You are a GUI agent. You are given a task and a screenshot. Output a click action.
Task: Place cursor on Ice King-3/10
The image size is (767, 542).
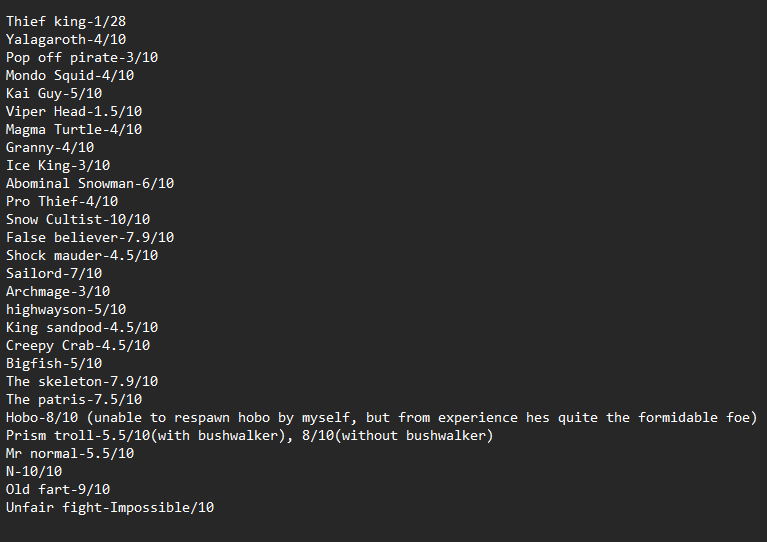click(x=58, y=165)
